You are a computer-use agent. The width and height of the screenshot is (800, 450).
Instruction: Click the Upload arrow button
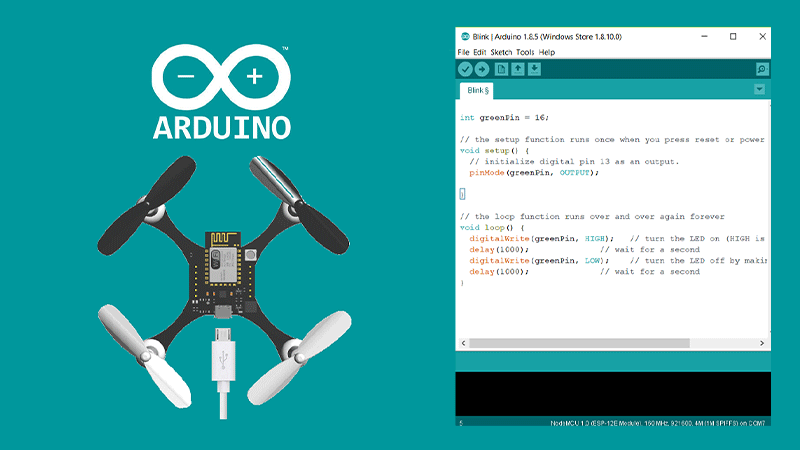(482, 69)
